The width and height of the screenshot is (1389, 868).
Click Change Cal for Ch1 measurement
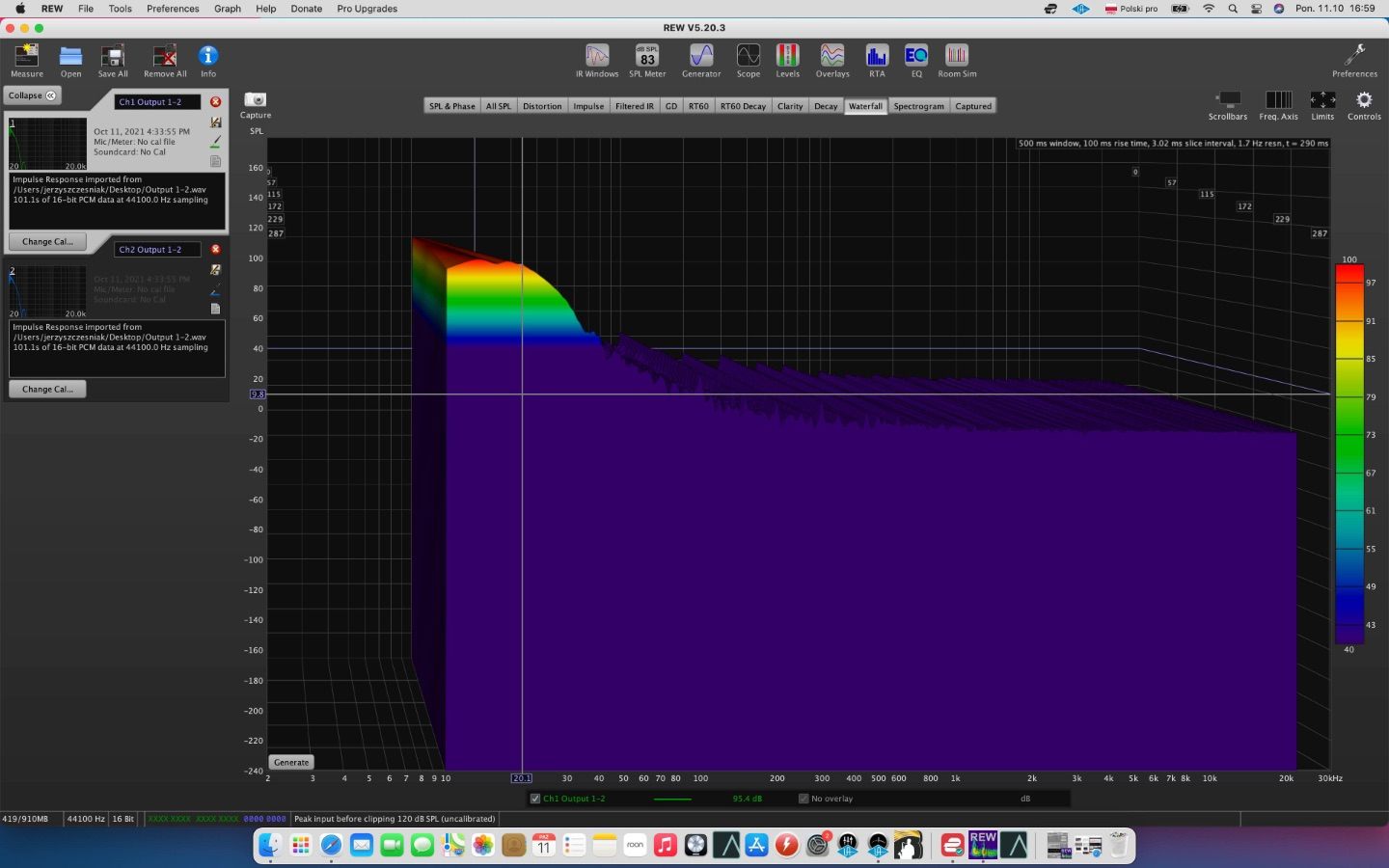(47, 242)
